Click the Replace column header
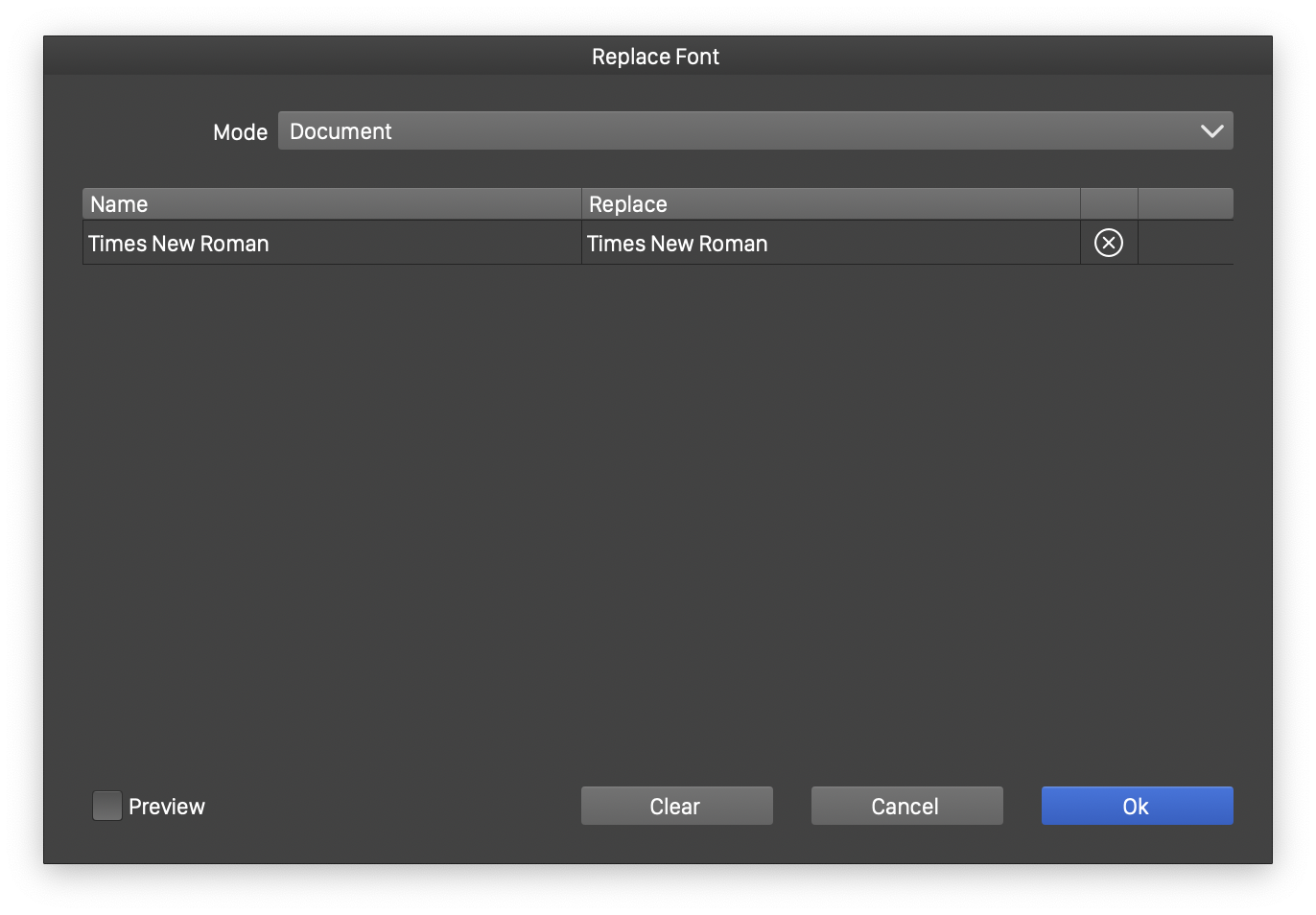 tap(830, 204)
